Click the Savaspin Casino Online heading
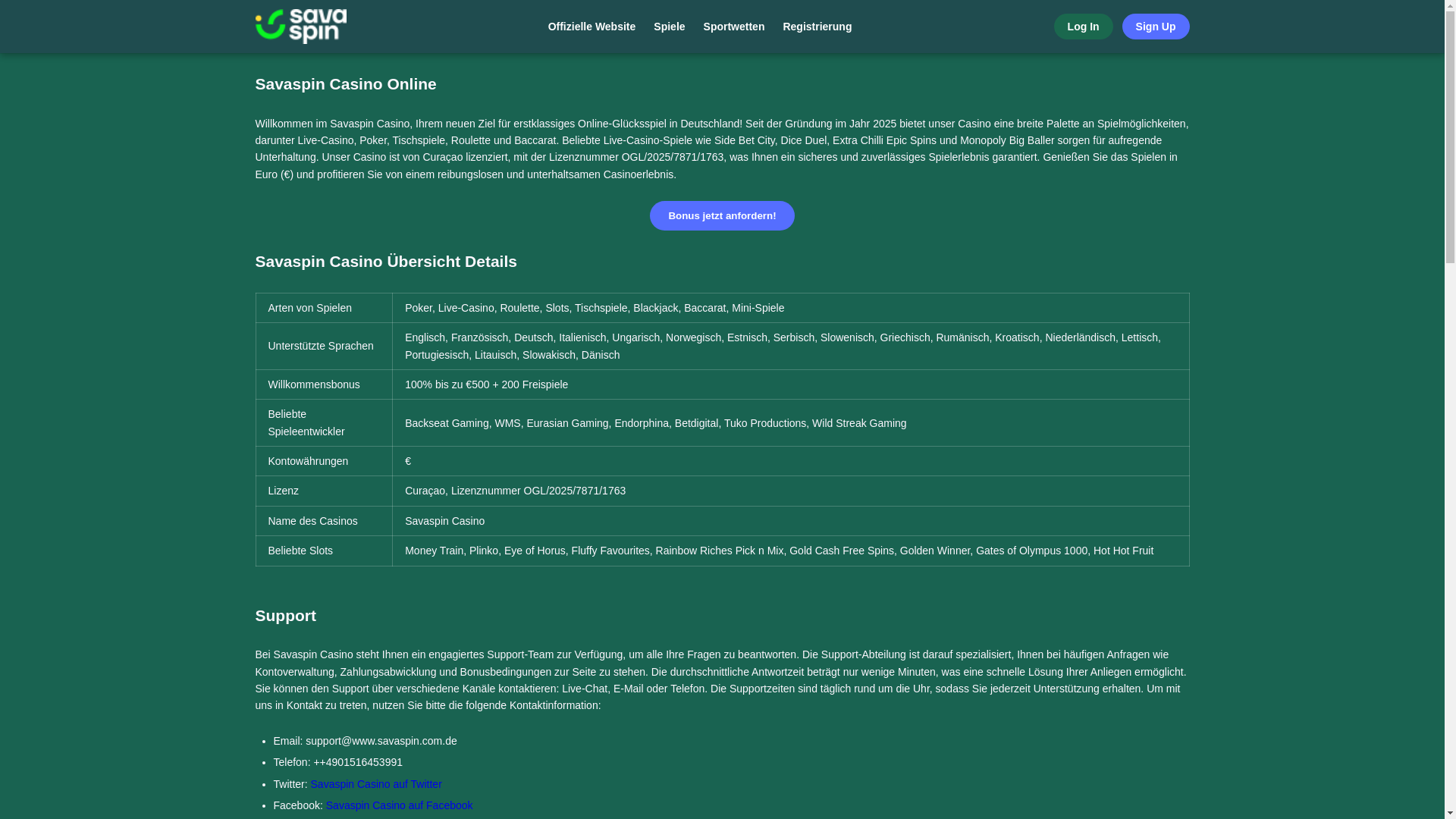This screenshot has width=1456, height=819. [346, 84]
